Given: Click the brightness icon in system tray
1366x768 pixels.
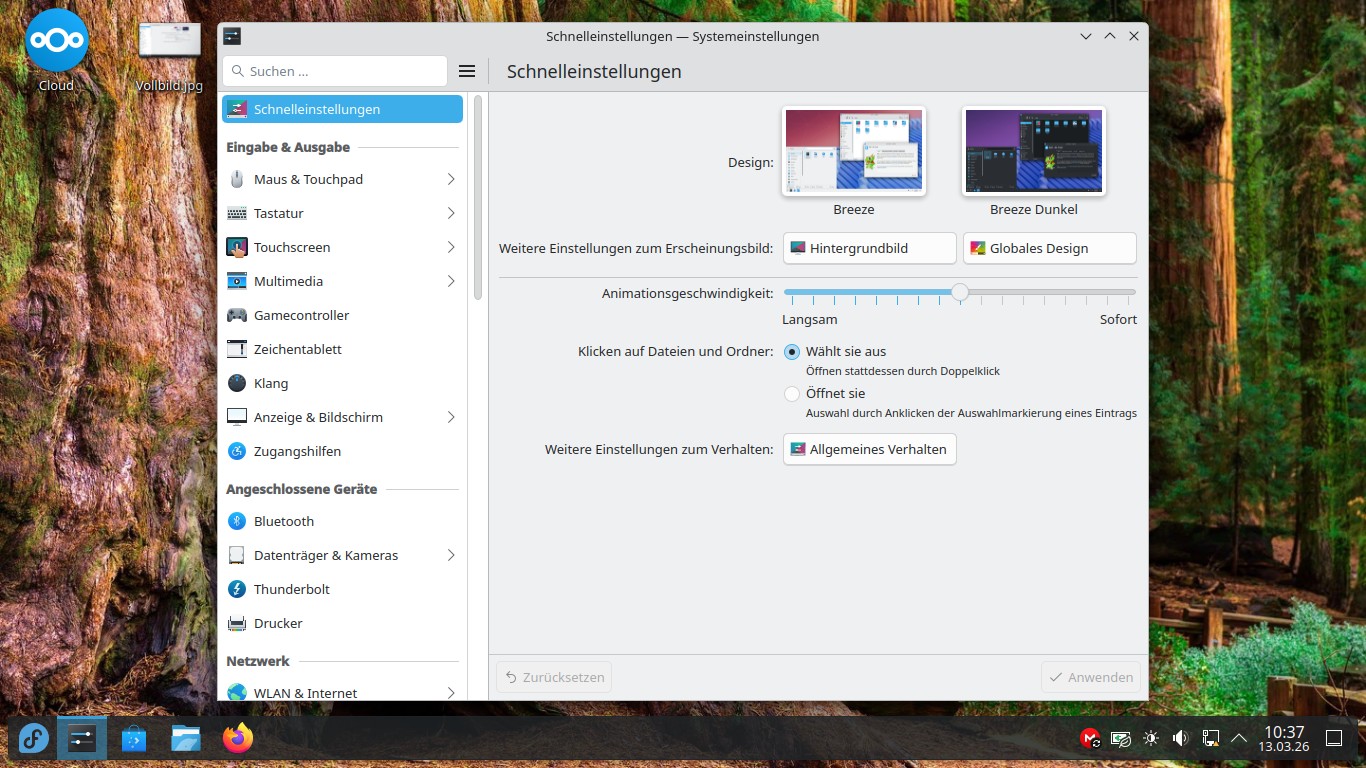Looking at the screenshot, I should click(x=1151, y=739).
